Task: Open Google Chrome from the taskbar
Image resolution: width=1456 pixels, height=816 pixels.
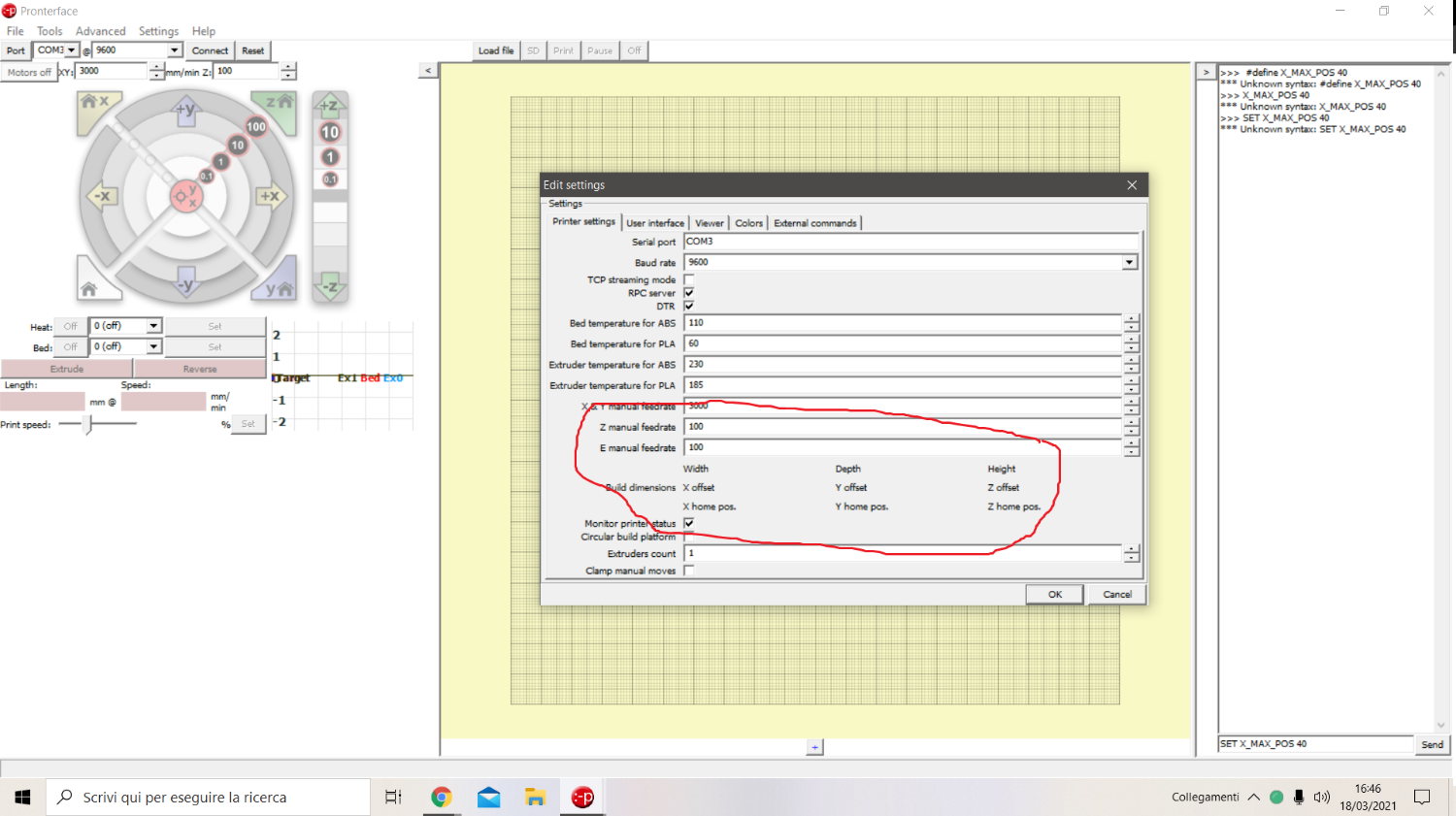Action: coord(442,797)
